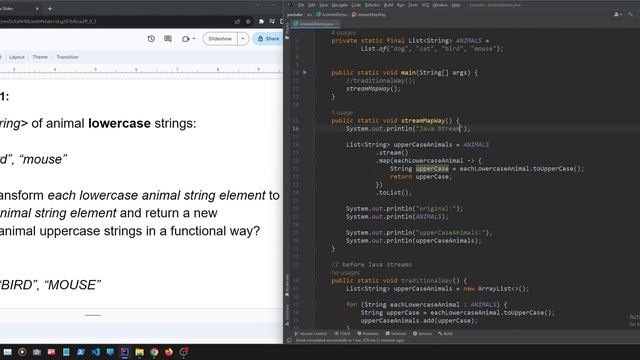Open Google Chrome from the taskbar

154,352
